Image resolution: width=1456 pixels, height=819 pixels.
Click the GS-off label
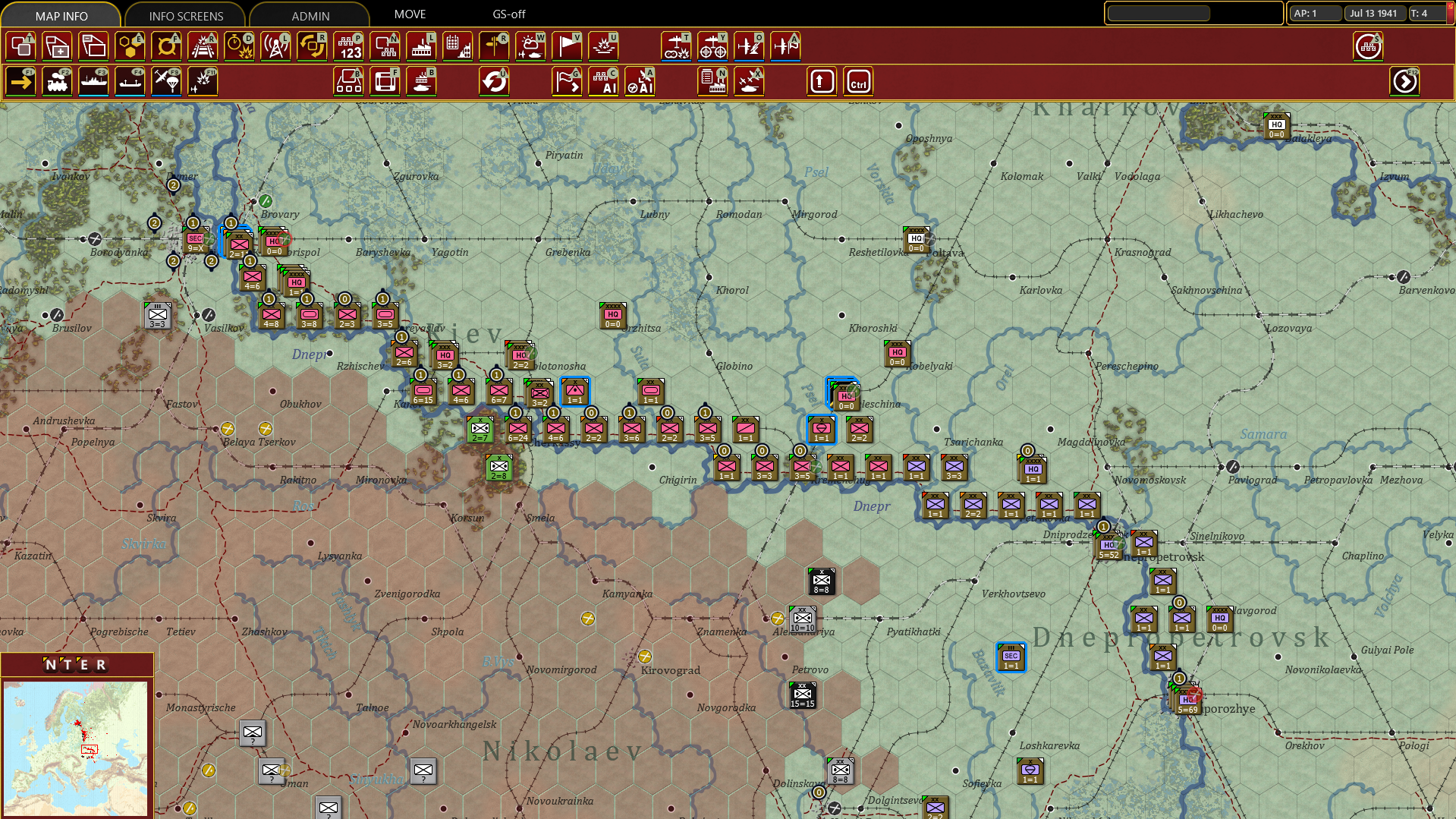pyautogui.click(x=509, y=14)
